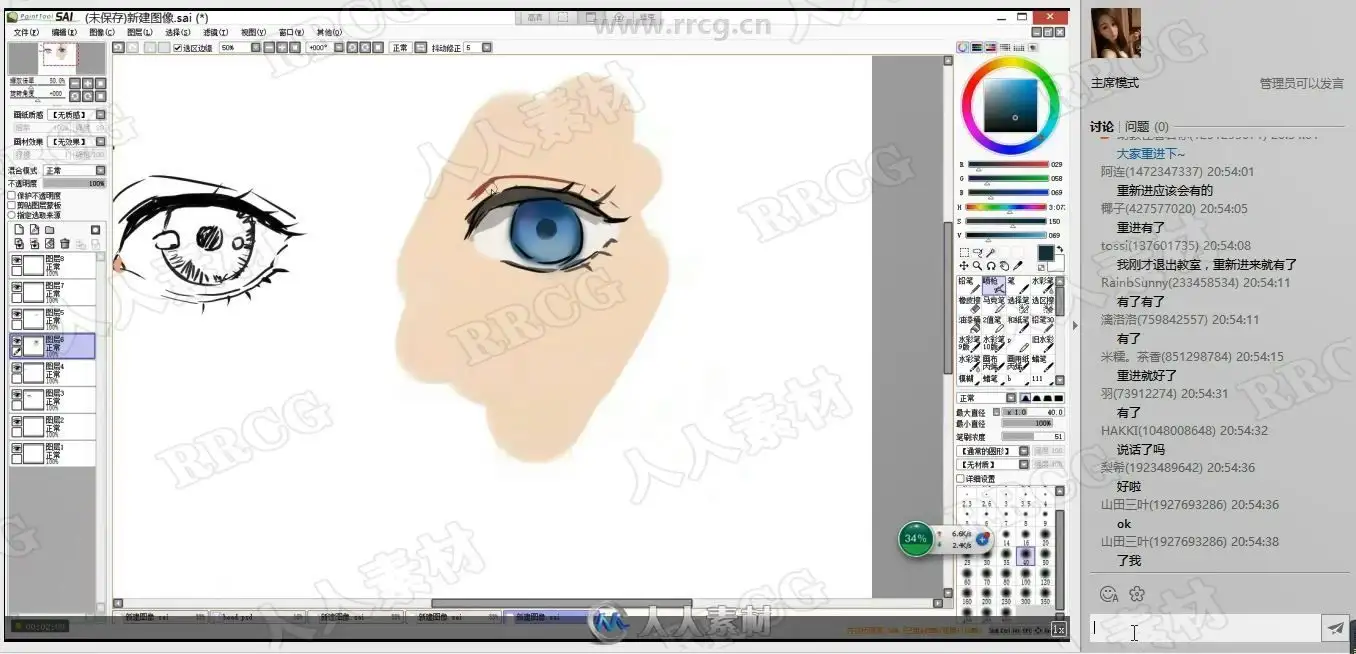Select the zoom magnifier tool
Viewport: 1356px width, 654px height.
(978, 266)
